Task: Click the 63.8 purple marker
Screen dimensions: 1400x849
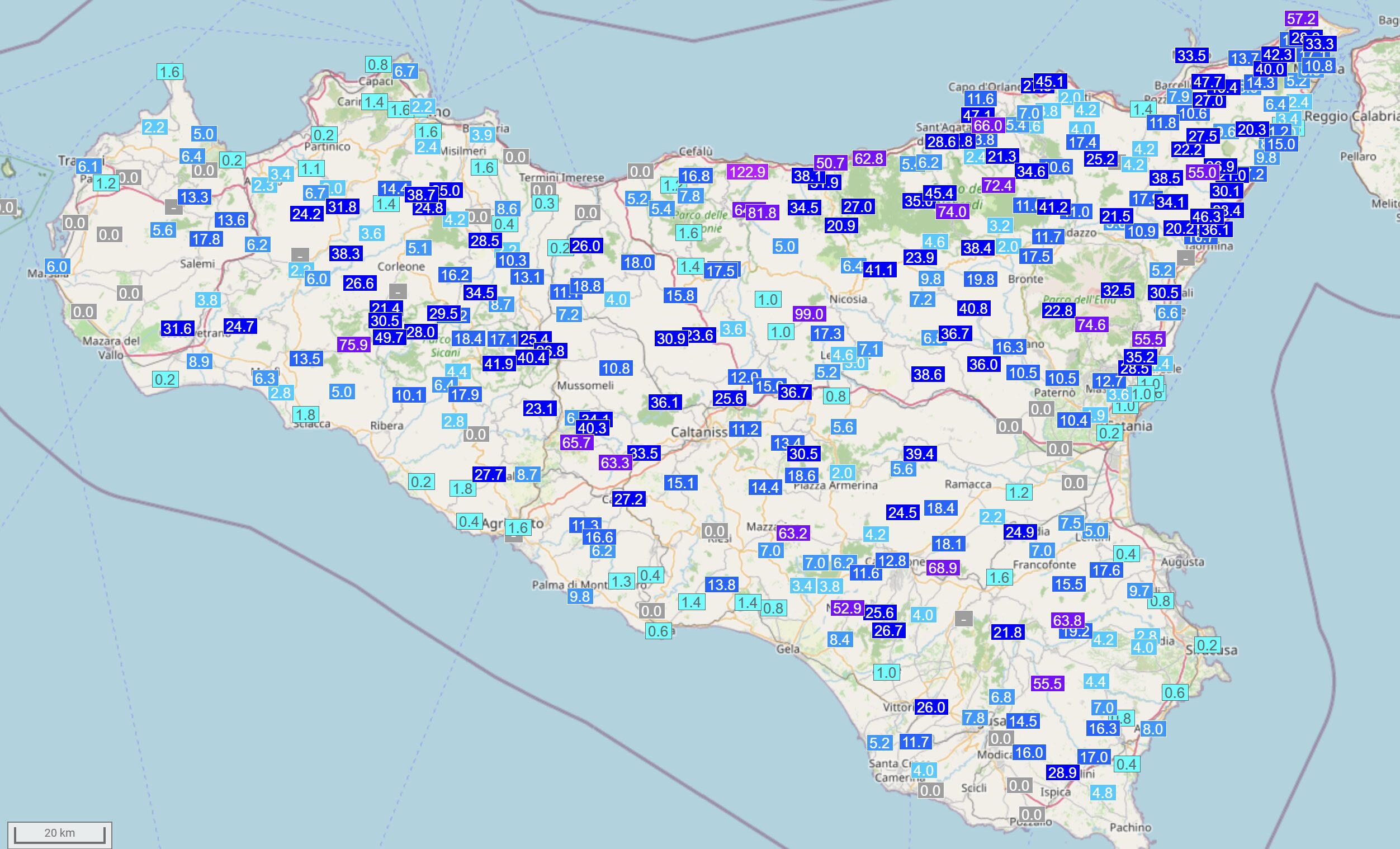Action: pos(1067,621)
